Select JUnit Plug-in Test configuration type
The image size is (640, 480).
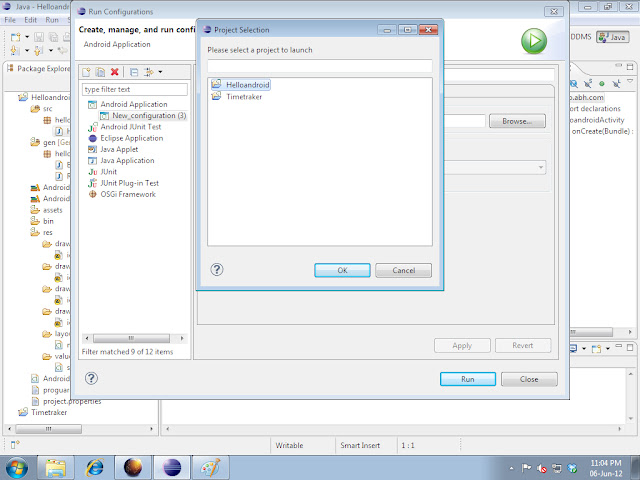click(123, 183)
